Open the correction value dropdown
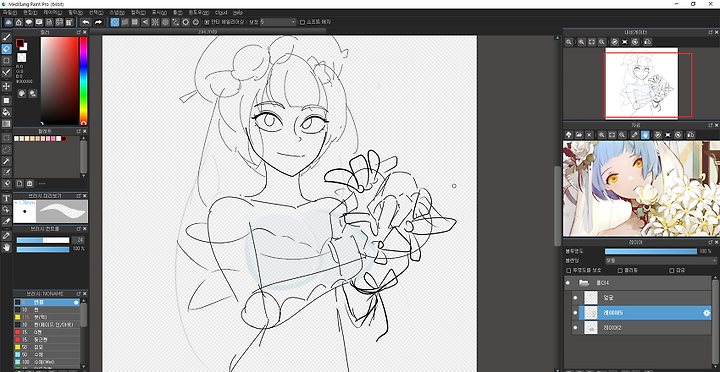Screen dimensions: 720x372 click(278, 22)
